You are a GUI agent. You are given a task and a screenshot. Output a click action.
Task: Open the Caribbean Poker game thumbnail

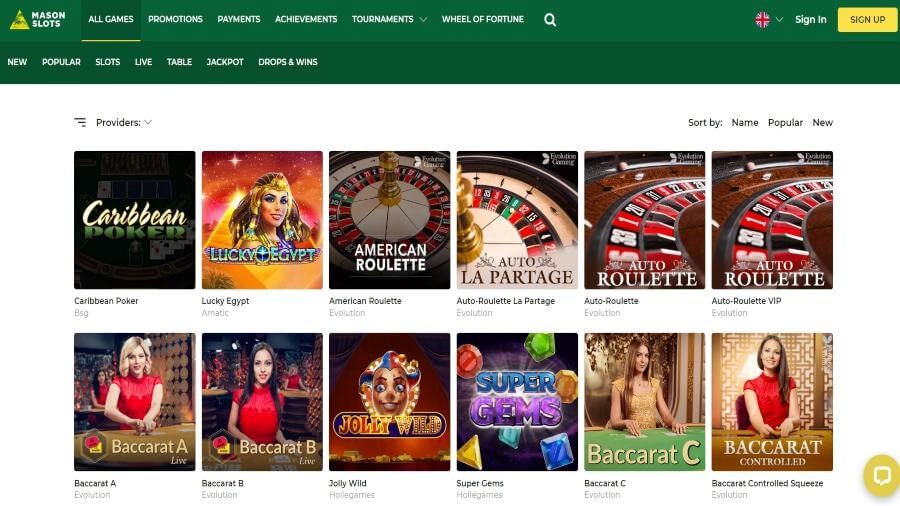tap(134, 220)
